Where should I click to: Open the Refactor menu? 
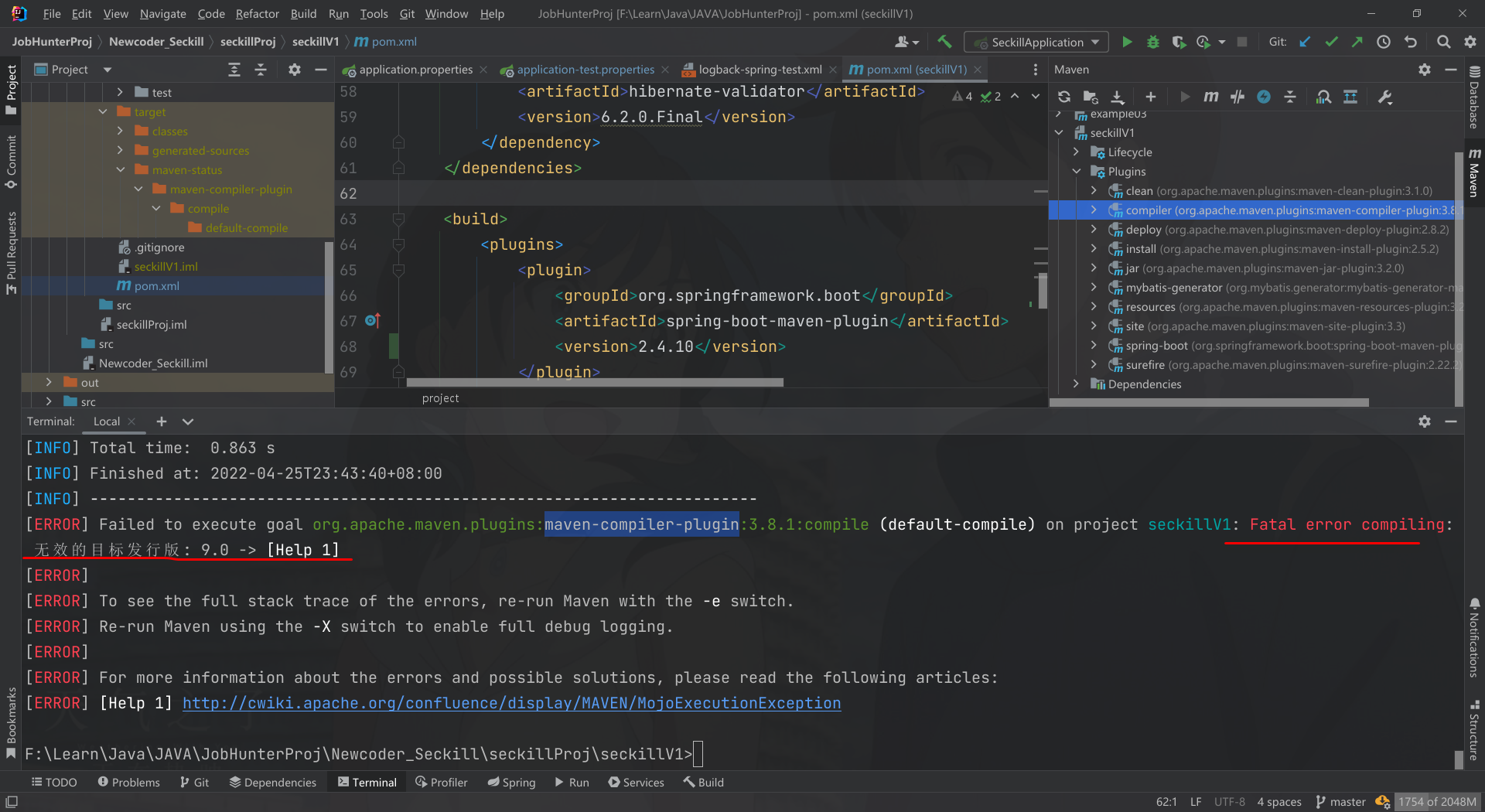click(258, 14)
